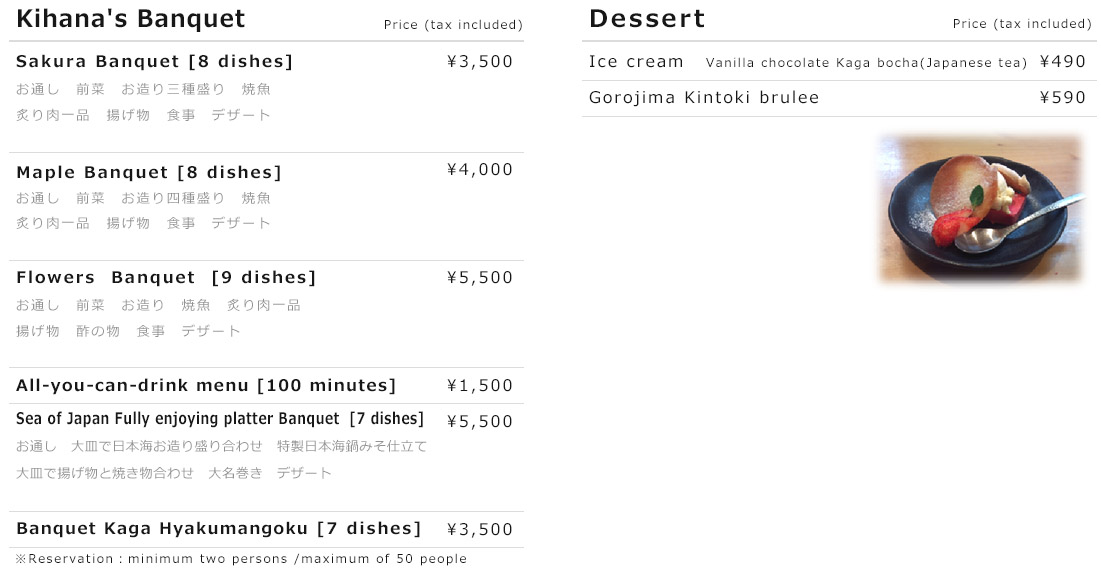The height and width of the screenshot is (568, 1101).
Task: Click the reservation minimum two persons note
Action: (x=241, y=559)
